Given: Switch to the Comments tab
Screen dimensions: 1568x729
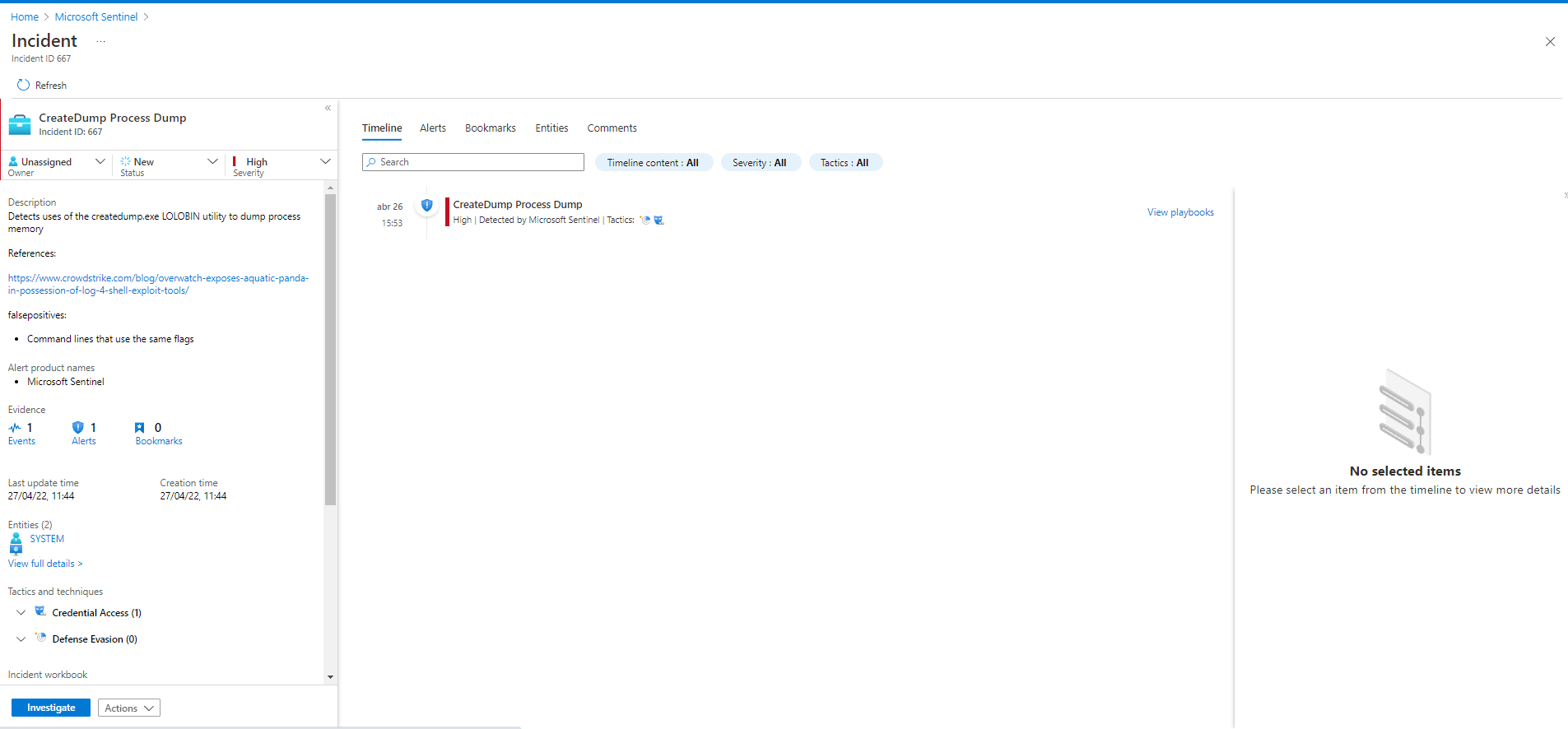Looking at the screenshot, I should point(612,128).
